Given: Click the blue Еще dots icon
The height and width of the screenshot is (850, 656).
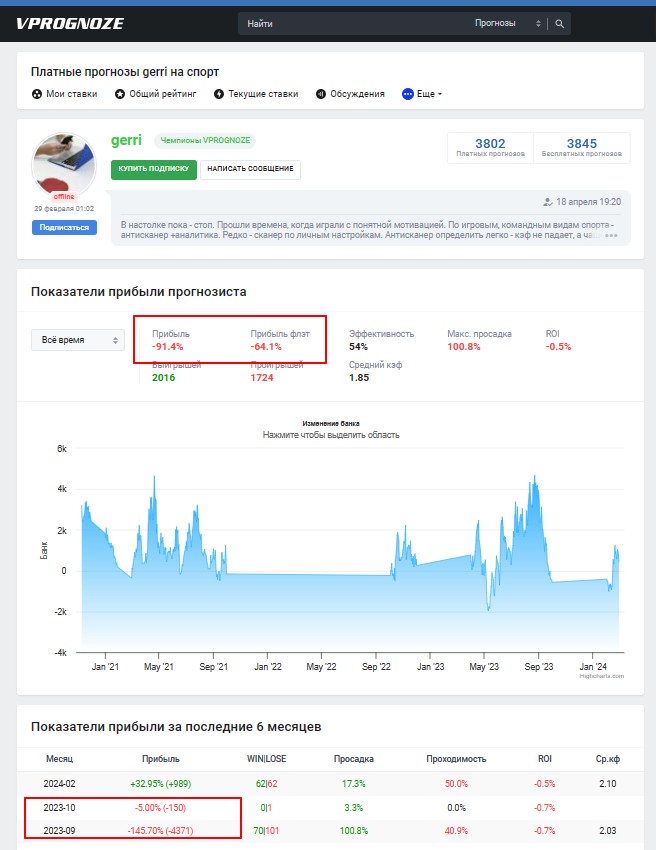Looking at the screenshot, I should click(407, 94).
